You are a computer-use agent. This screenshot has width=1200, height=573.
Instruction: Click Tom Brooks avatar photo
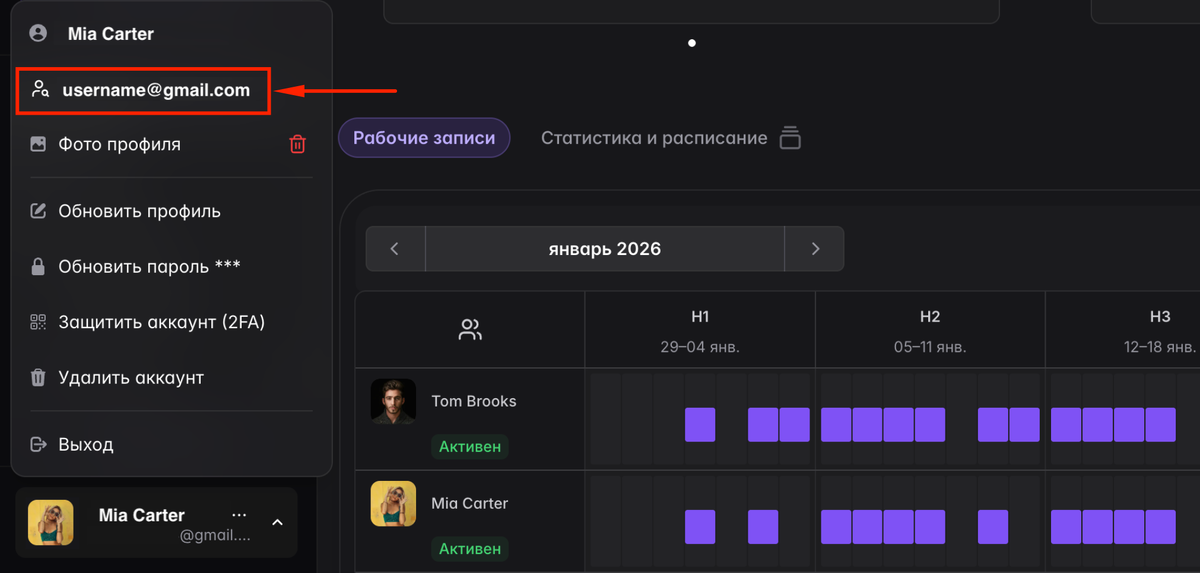pyautogui.click(x=393, y=401)
